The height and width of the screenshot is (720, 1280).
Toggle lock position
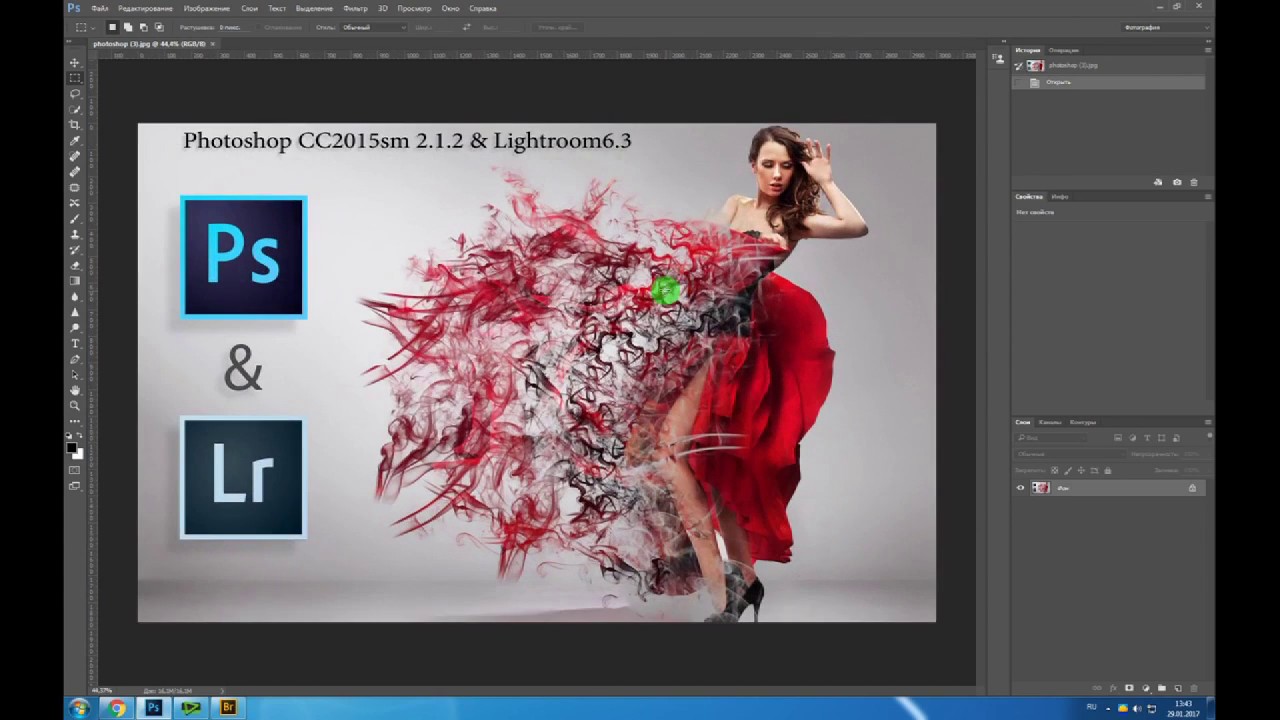[1081, 470]
